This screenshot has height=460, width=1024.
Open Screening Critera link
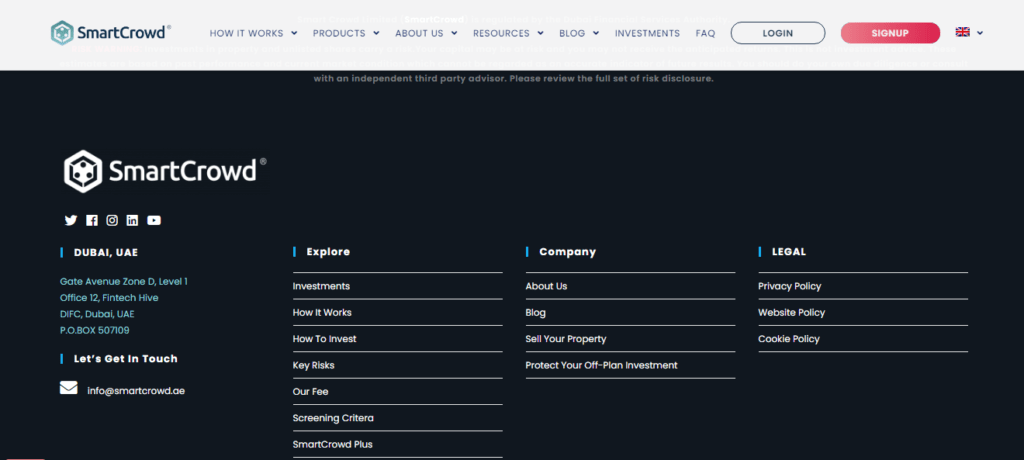[333, 418]
